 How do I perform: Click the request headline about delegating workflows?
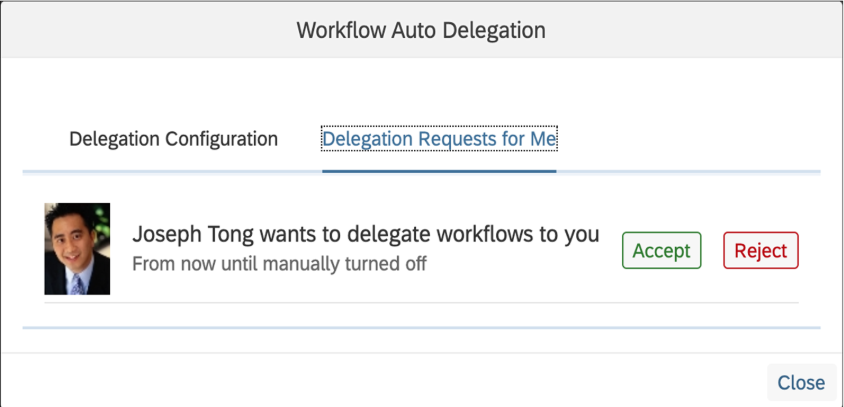tap(365, 235)
